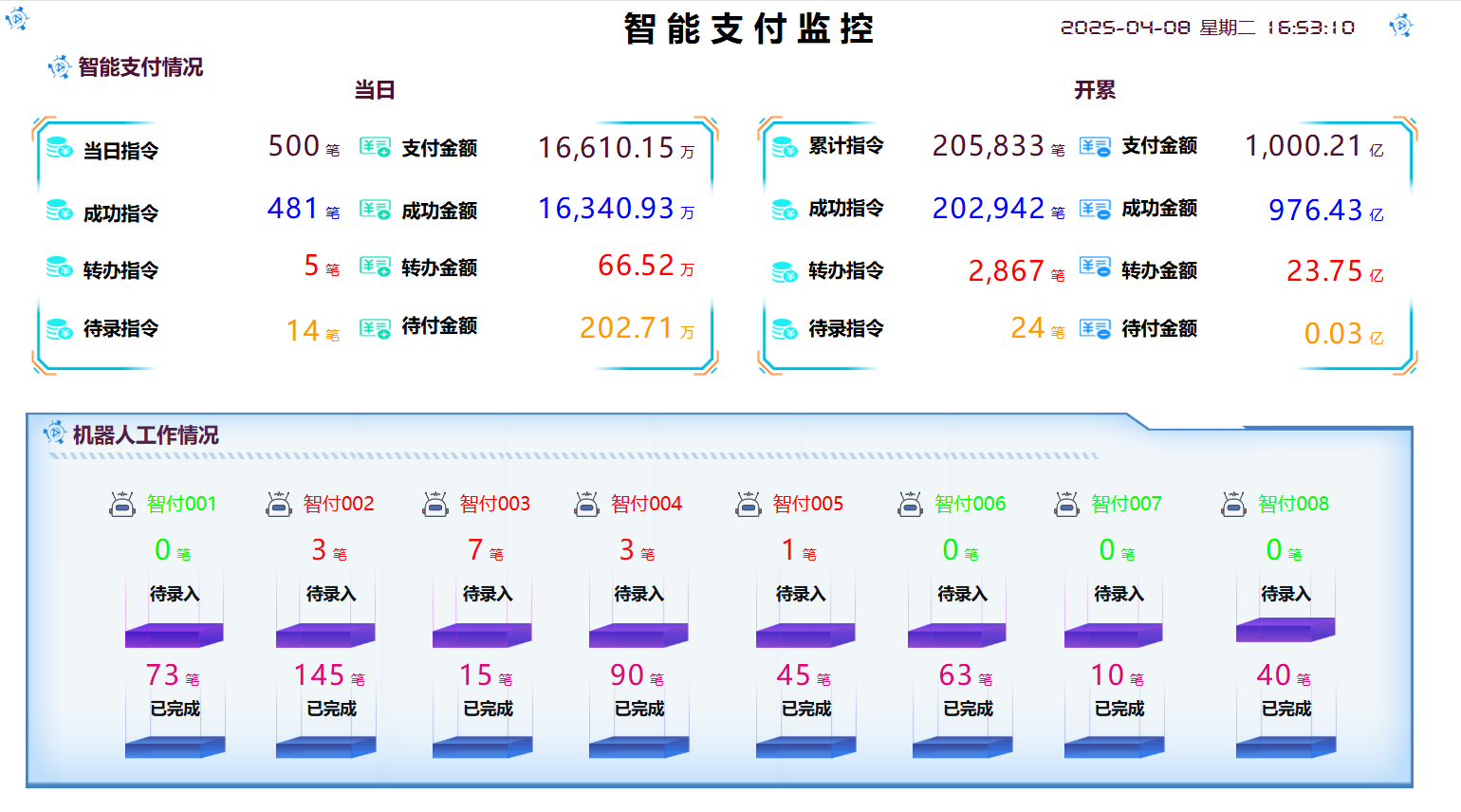Image resolution: width=1461 pixels, height=812 pixels.
Task: Click the robot icon beside 智付004
Action: pos(586,504)
